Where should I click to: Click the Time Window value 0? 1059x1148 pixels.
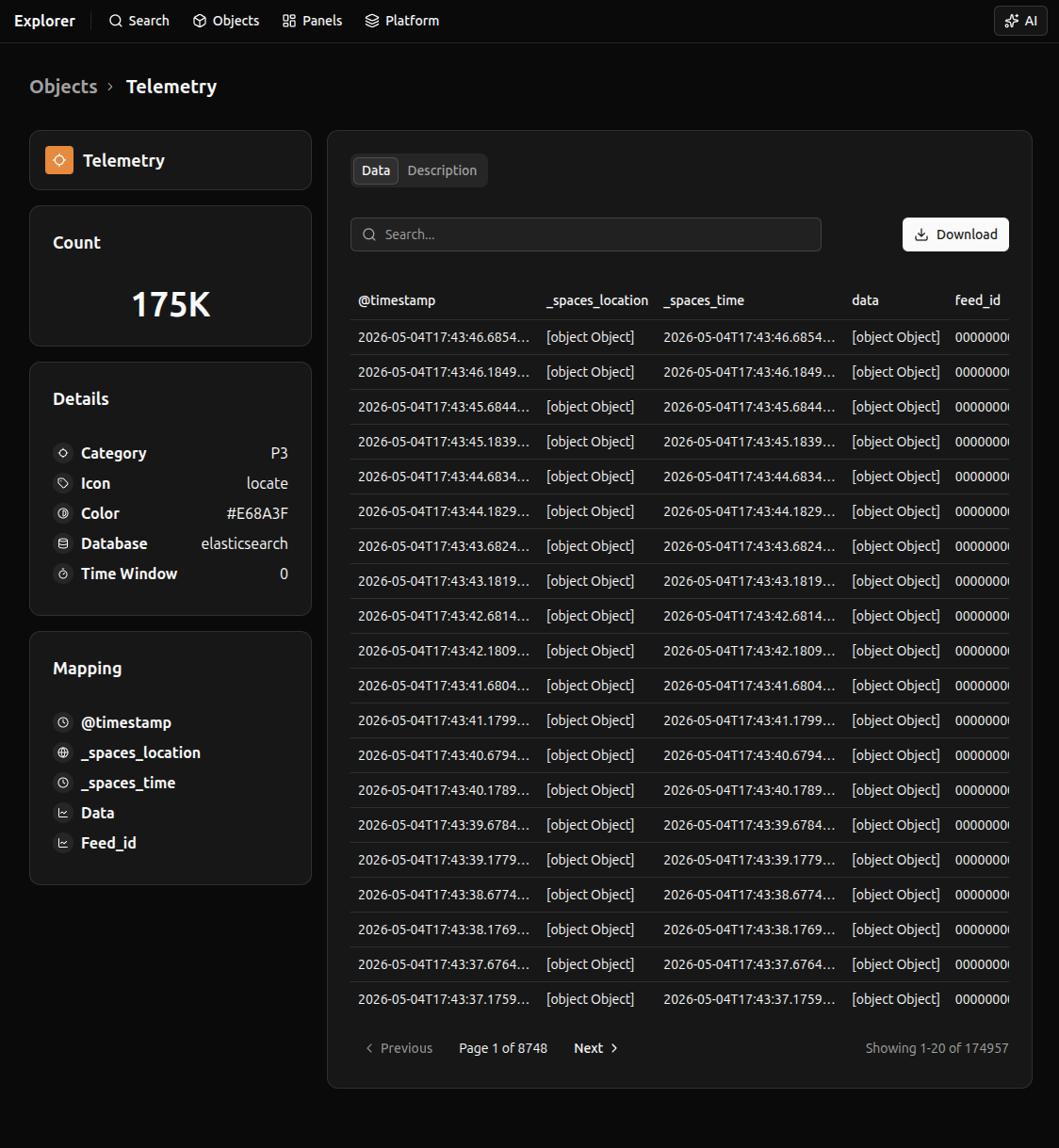point(284,574)
